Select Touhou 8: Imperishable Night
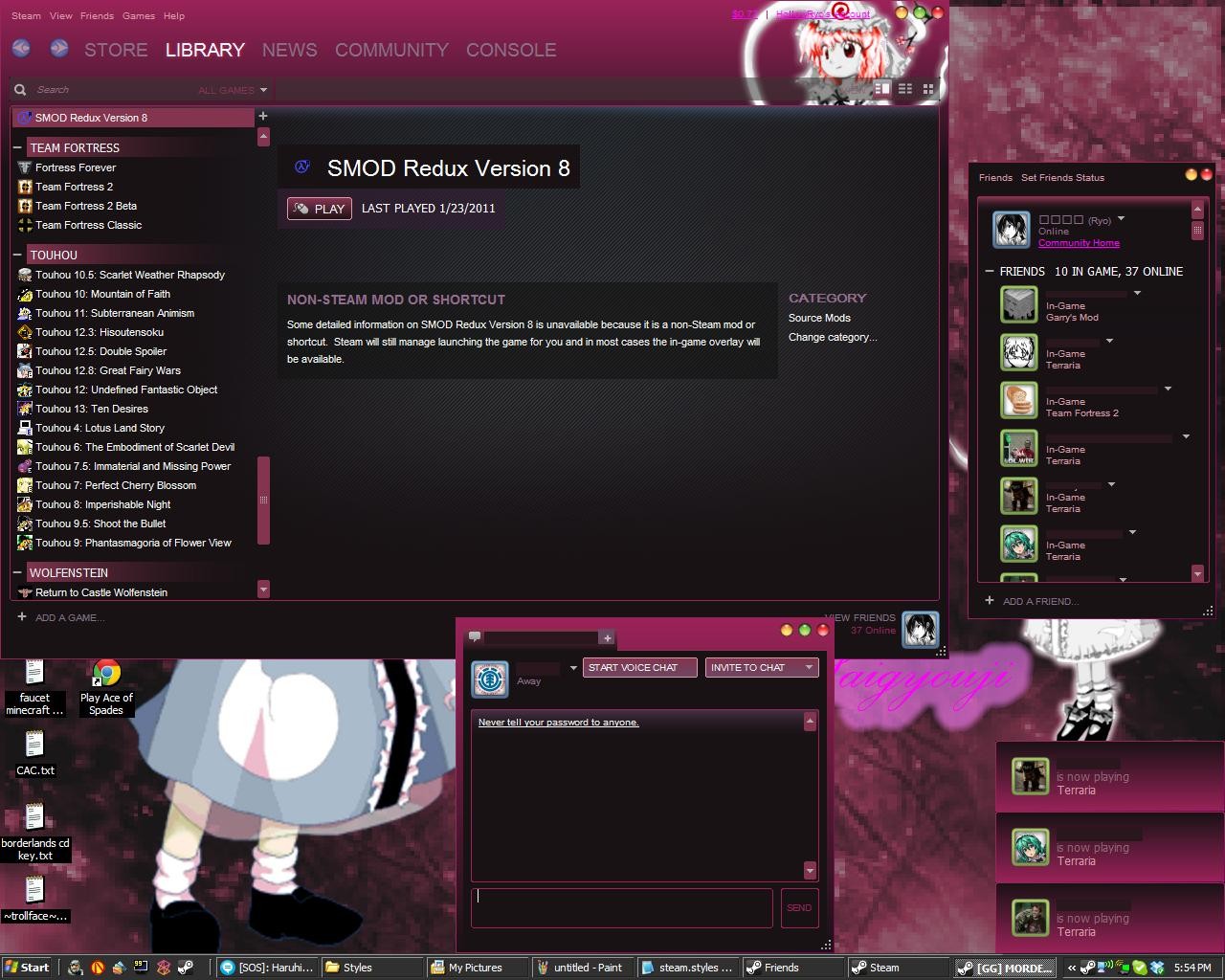The width and height of the screenshot is (1225, 980). click(x=103, y=504)
